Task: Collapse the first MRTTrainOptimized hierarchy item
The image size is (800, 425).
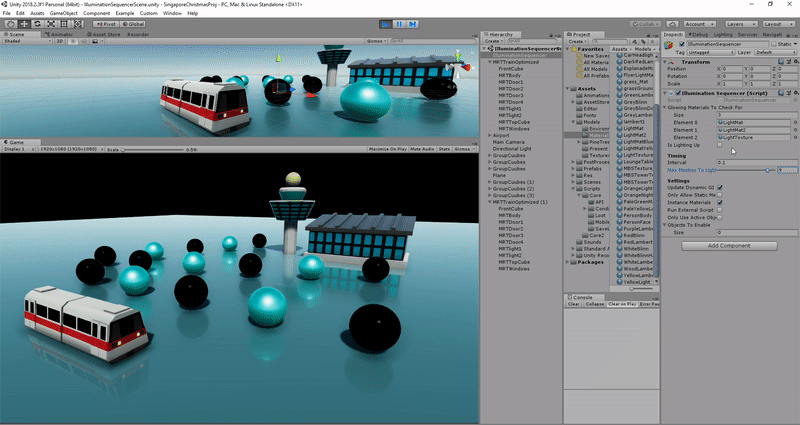Action: click(490, 62)
